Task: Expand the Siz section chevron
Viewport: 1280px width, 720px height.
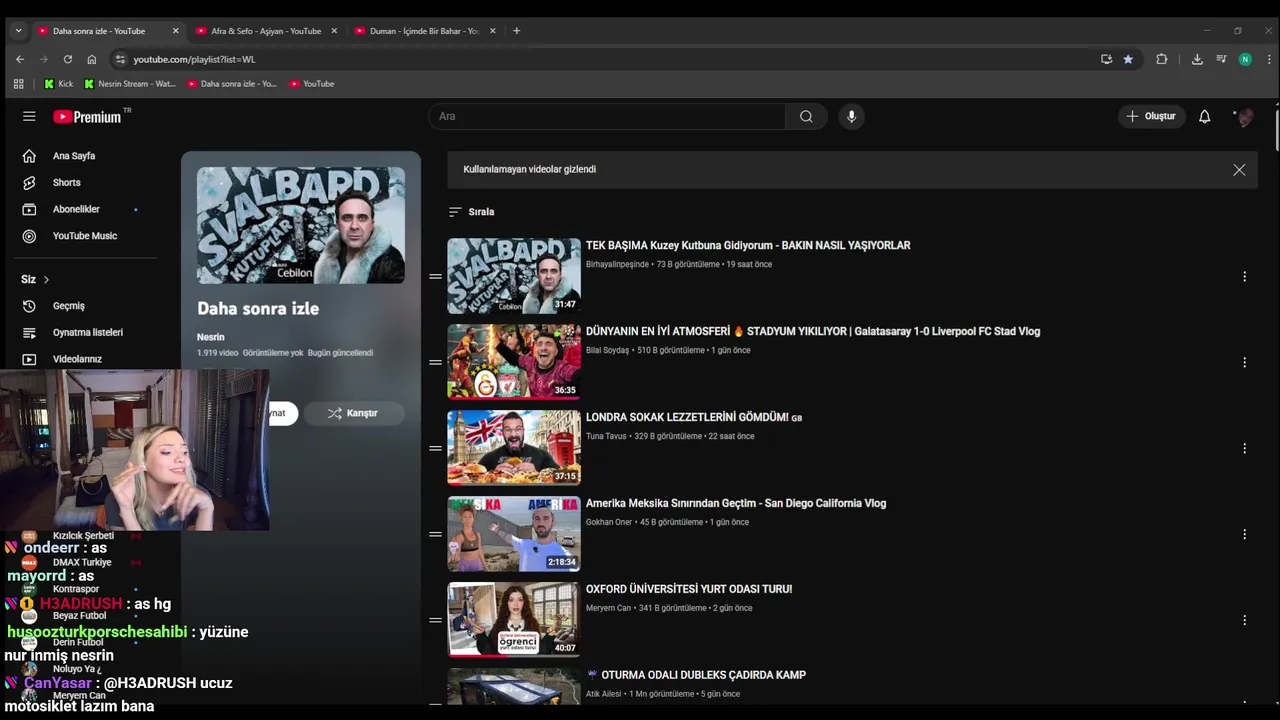Action: (46, 279)
